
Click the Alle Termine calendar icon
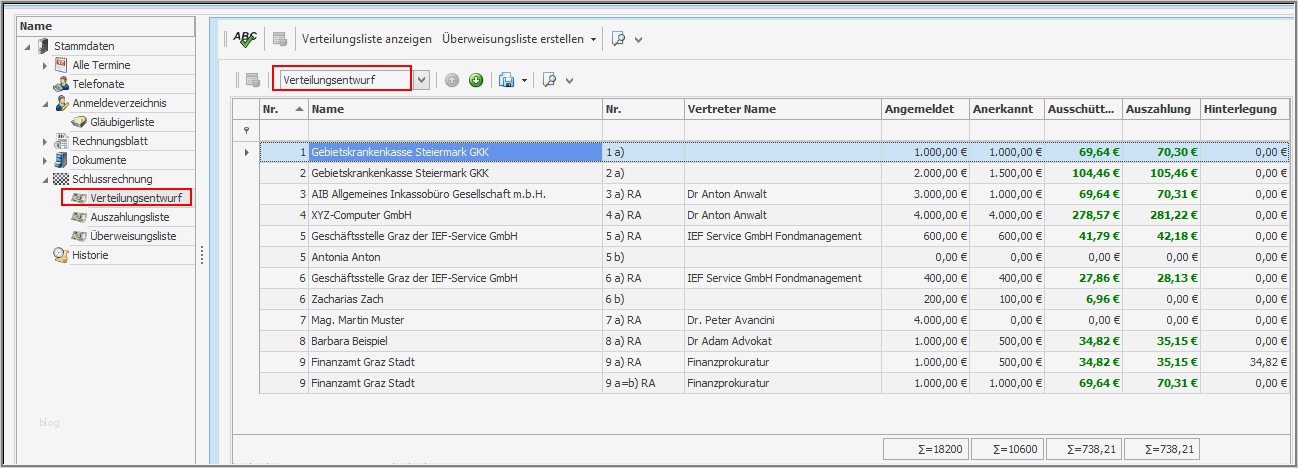pos(60,65)
